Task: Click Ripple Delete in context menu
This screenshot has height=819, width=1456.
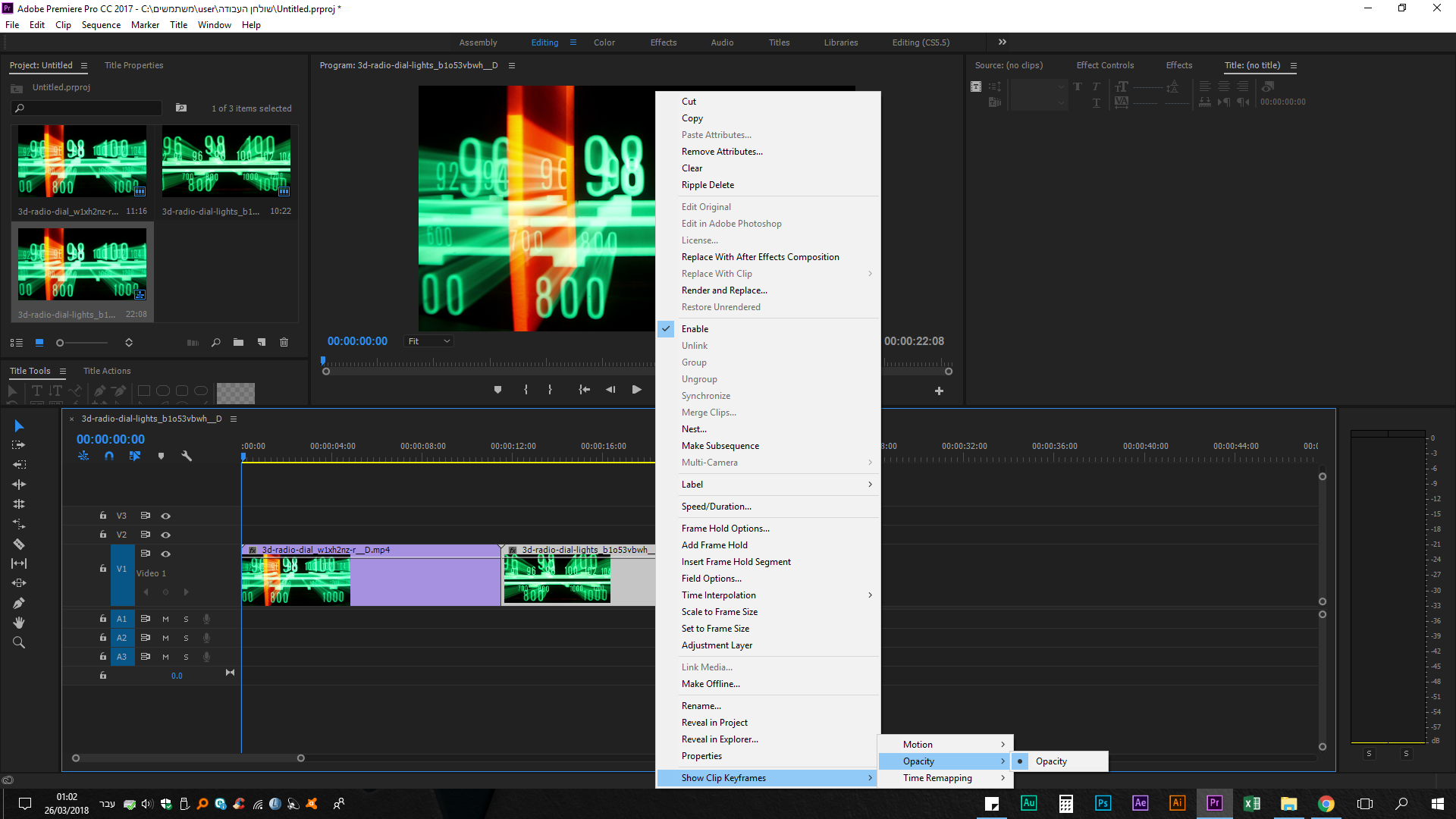Action: pyautogui.click(x=707, y=185)
